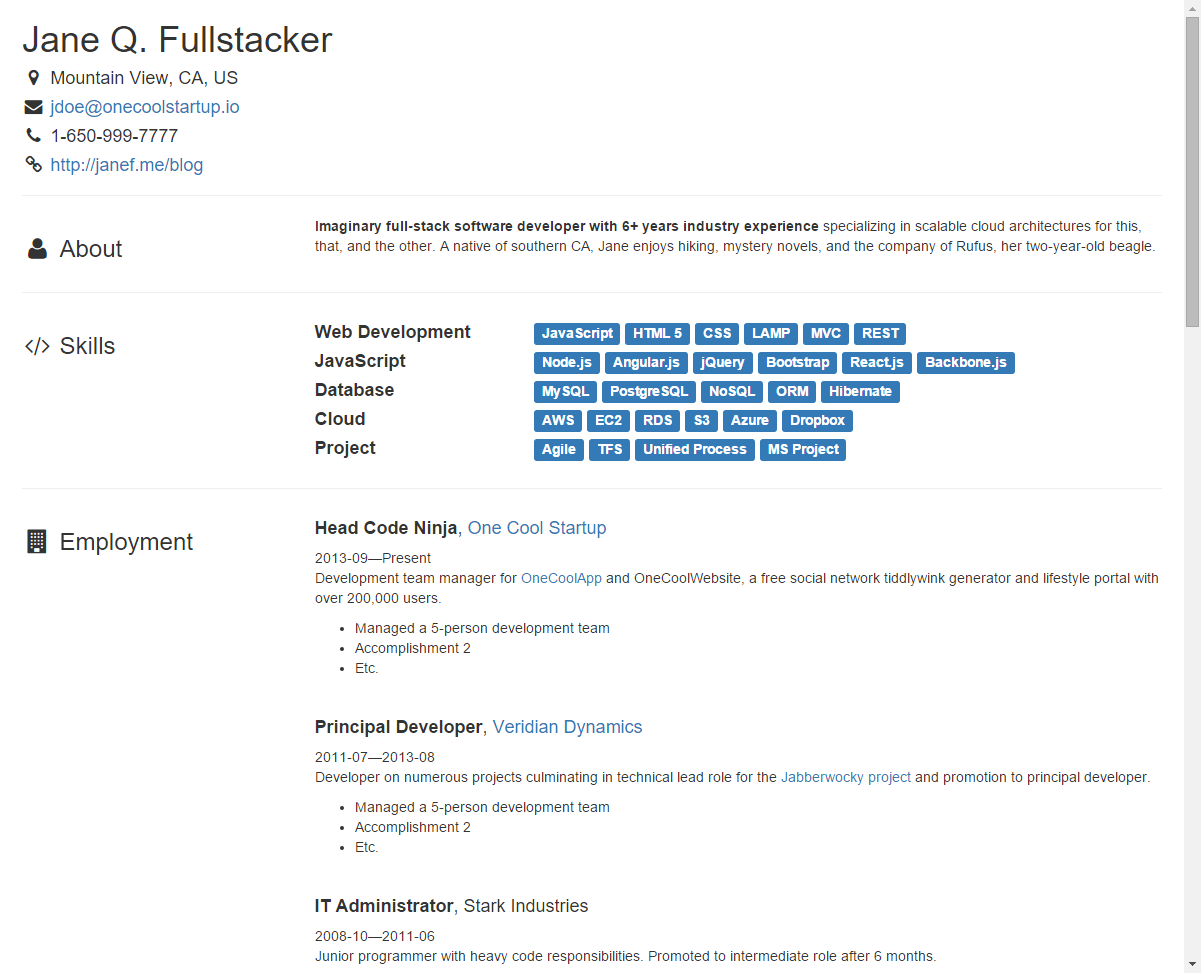Click the chain link website icon
Screen dimensions: 1201x973
coord(34,165)
